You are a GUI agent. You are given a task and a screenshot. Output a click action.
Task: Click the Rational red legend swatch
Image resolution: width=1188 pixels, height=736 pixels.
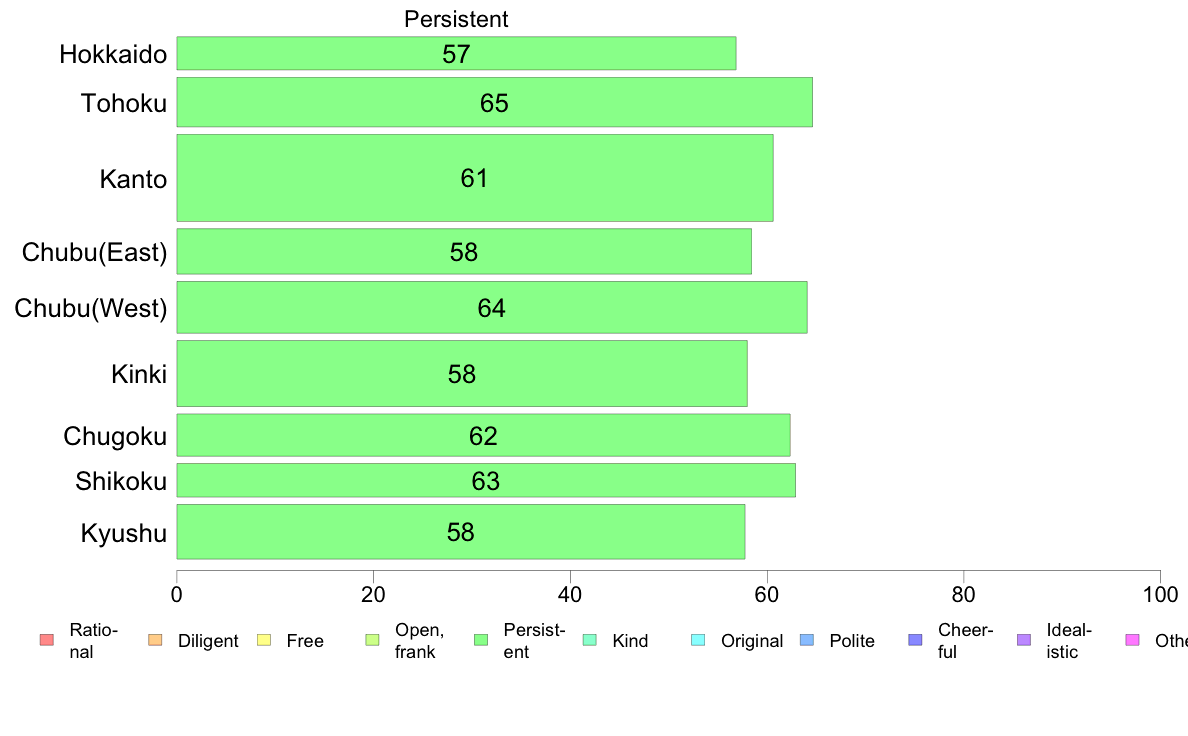tap(47, 640)
